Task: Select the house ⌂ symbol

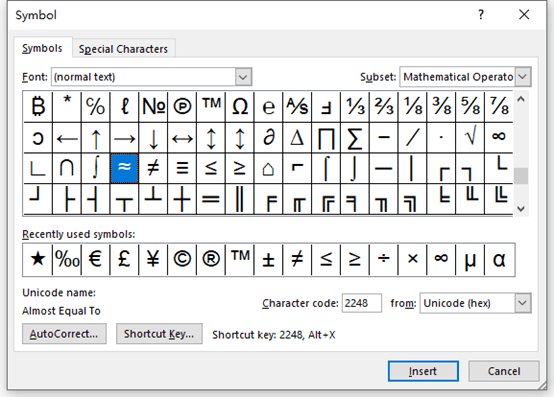Action: click(269, 168)
